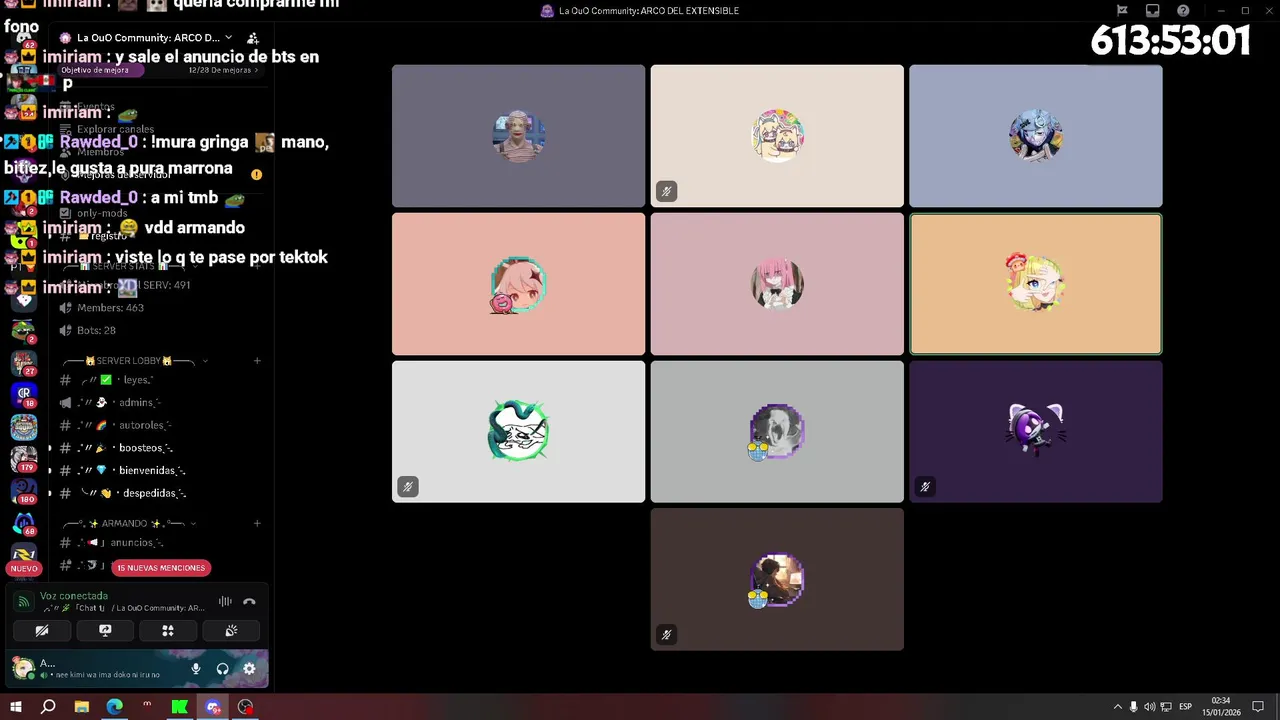Open soundboard in the voice panel
The image size is (1280, 720).
(231, 630)
